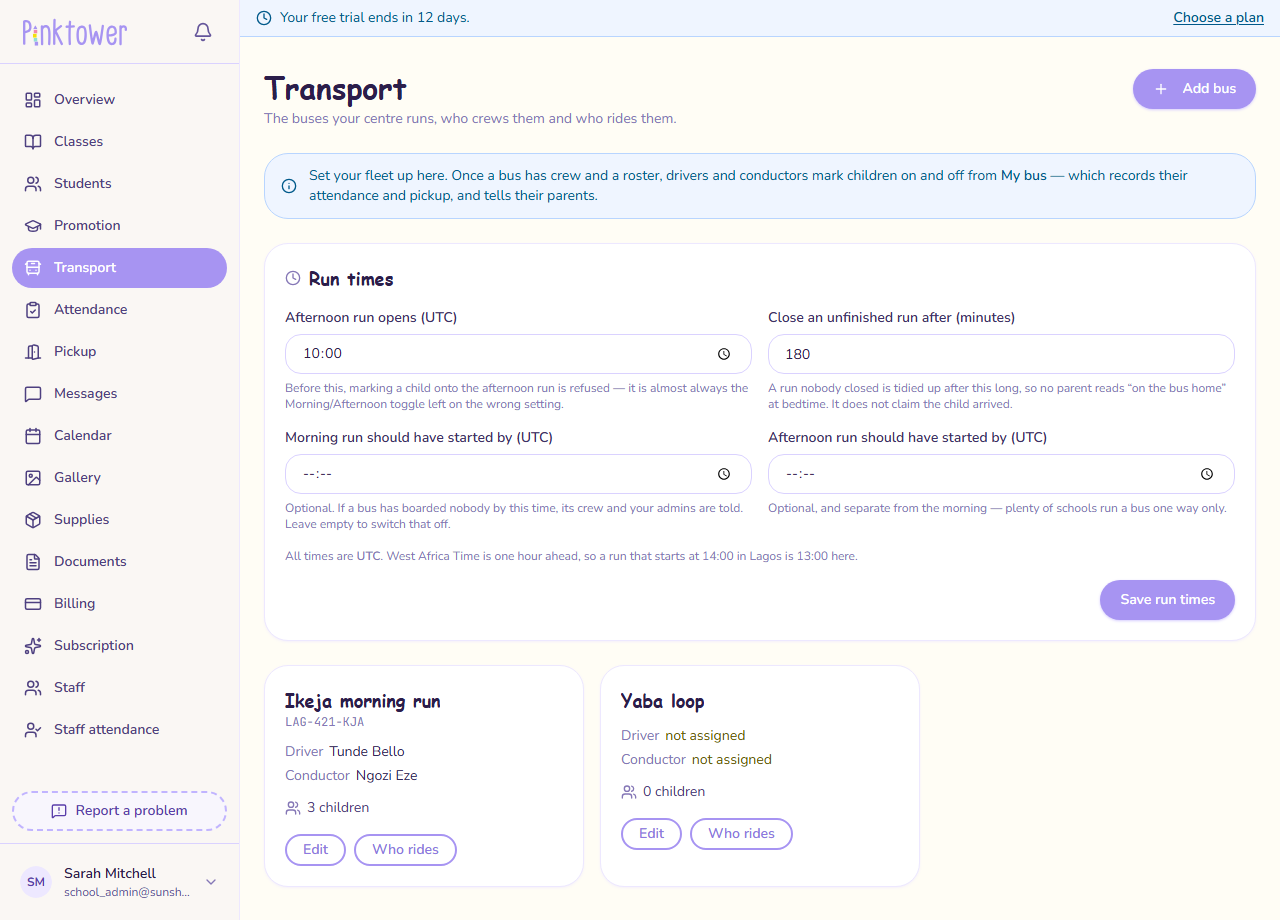
Task: Follow the Choose a plan link
Action: tap(1218, 18)
